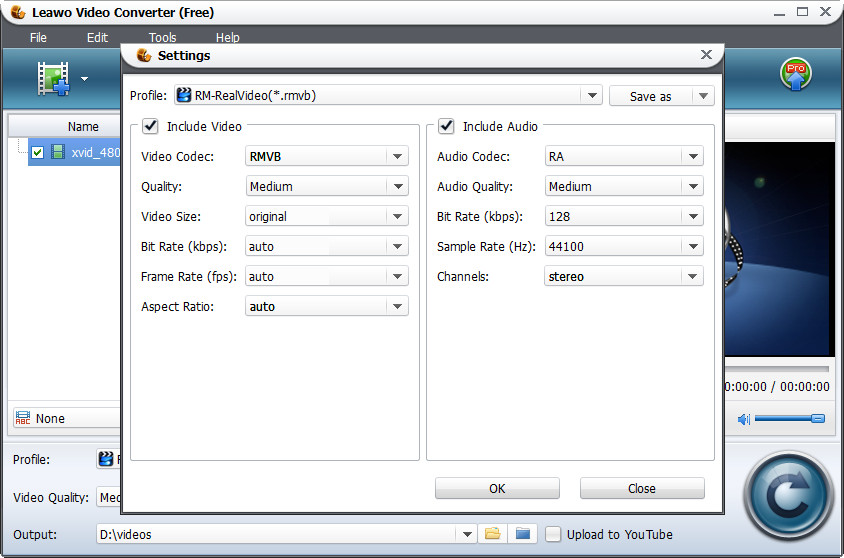Toggle Include Video checkbox

tap(150, 126)
